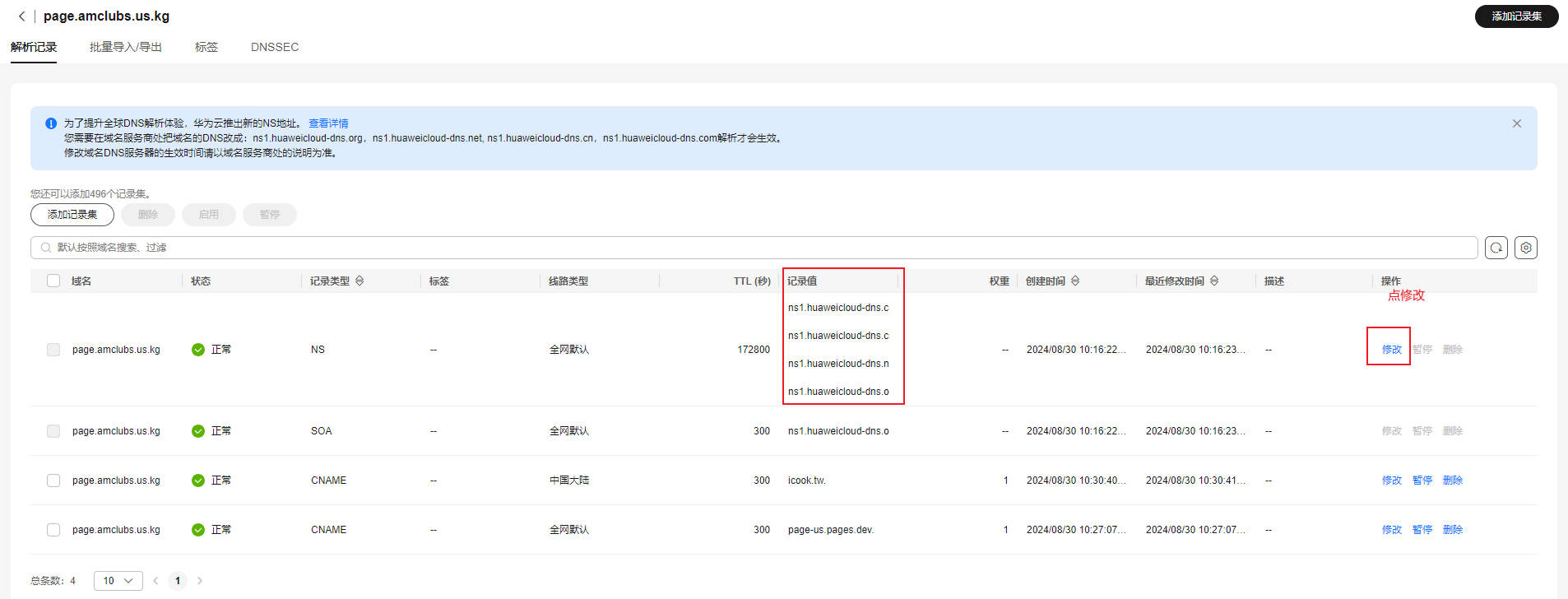Select checkbox for the icook.tw. CNAME record
Viewport: 1568px width, 599px height.
point(53,481)
